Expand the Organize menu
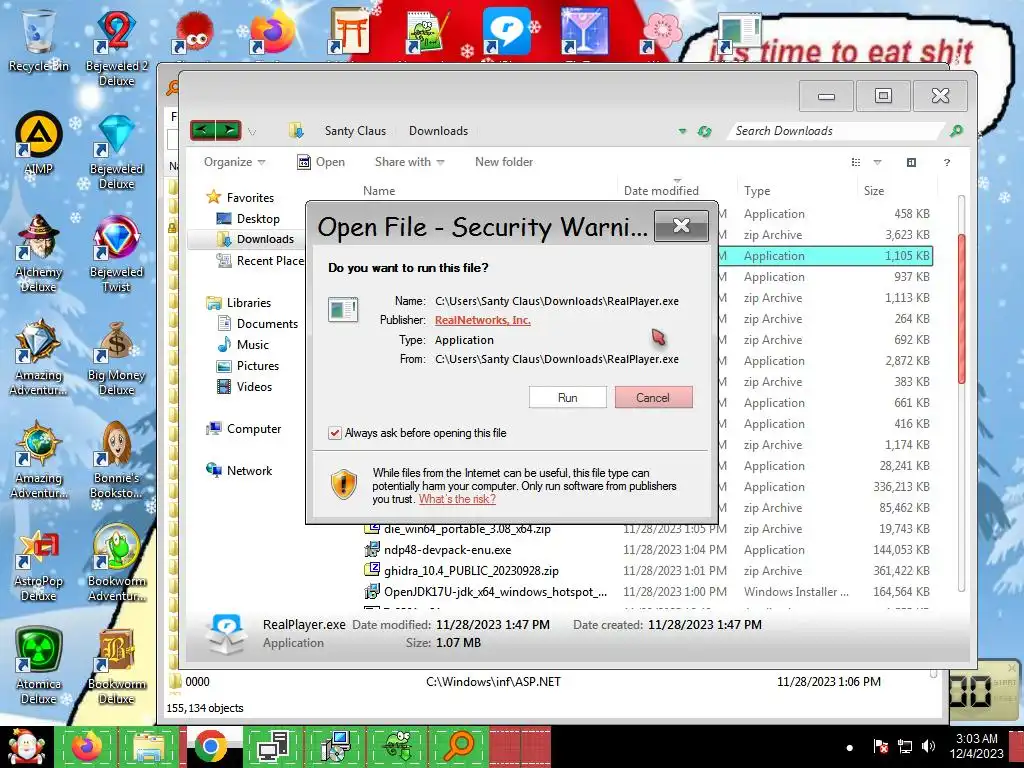Viewport: 1024px width, 768px height. click(x=234, y=162)
